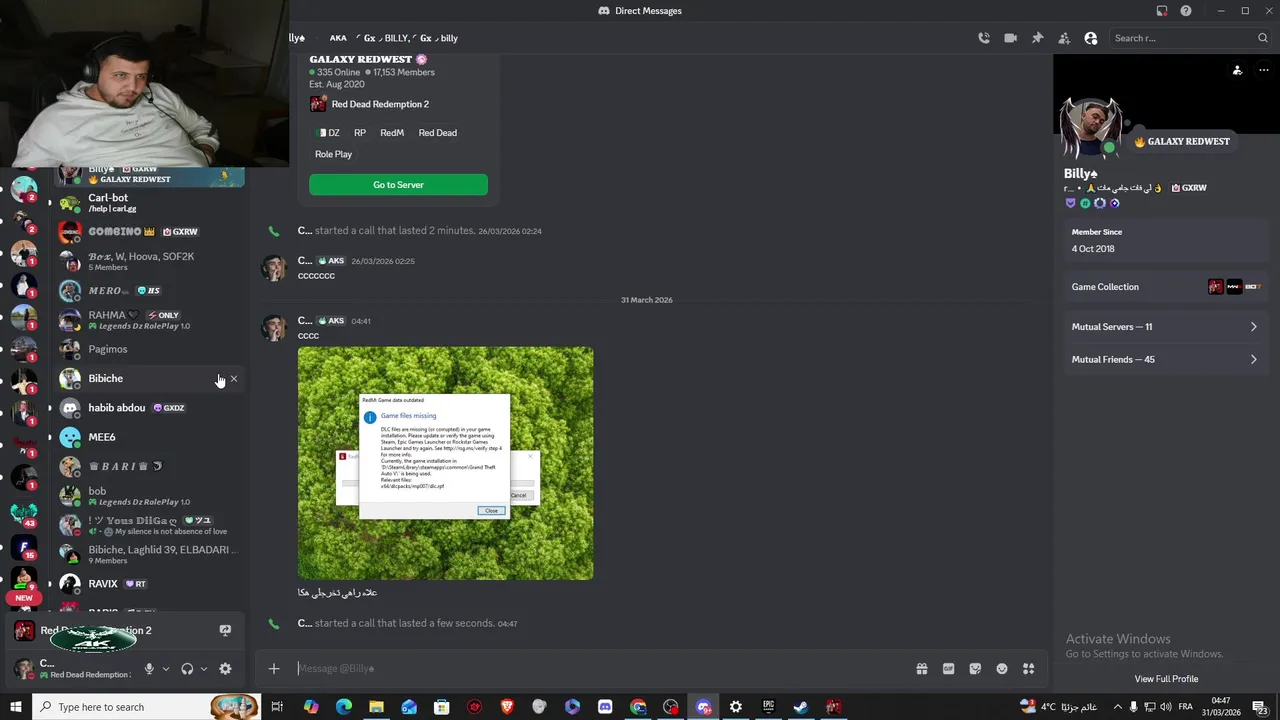1280x720 pixels.
Task: Open the apps launcher in message bar
Action: [x=1028, y=669]
